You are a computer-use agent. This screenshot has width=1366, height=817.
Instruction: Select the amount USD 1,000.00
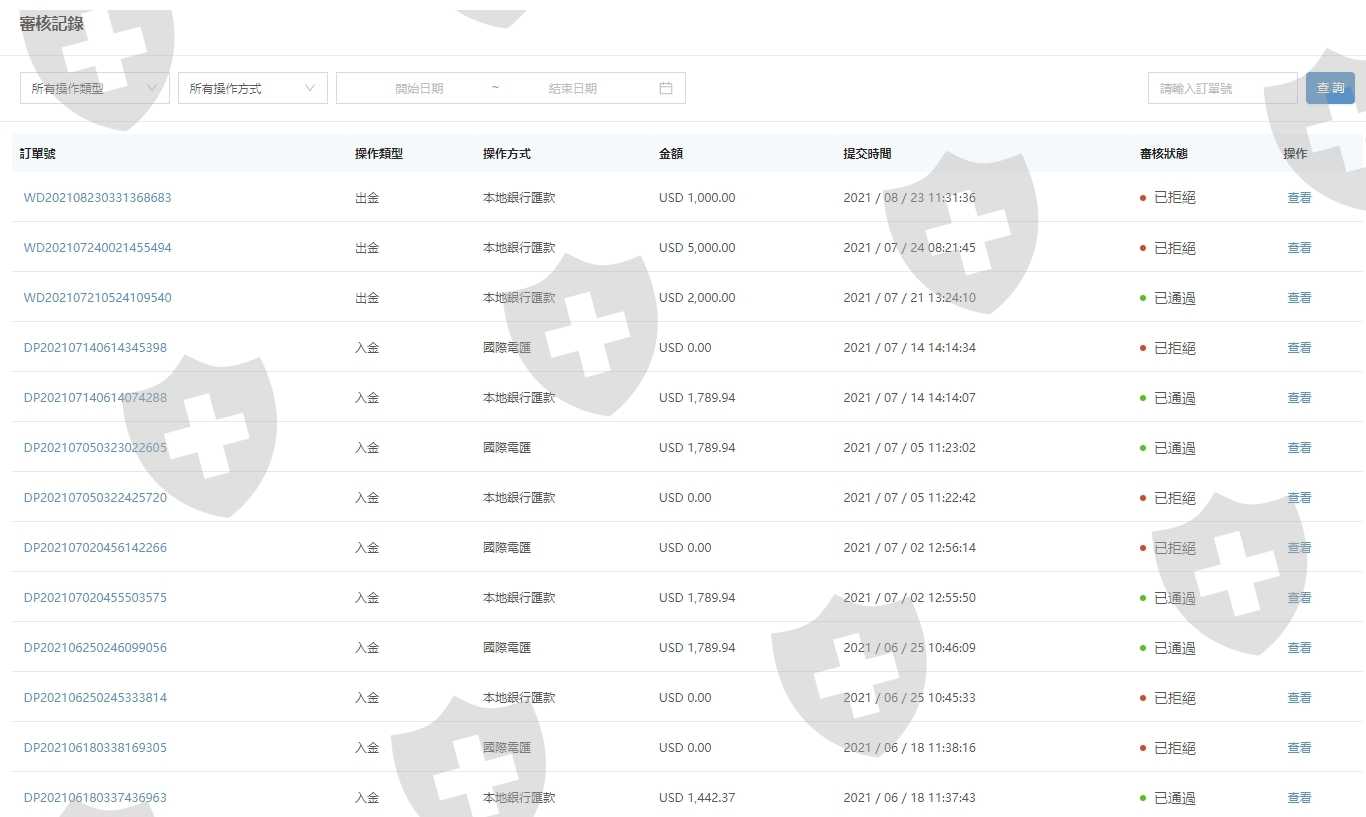point(697,198)
